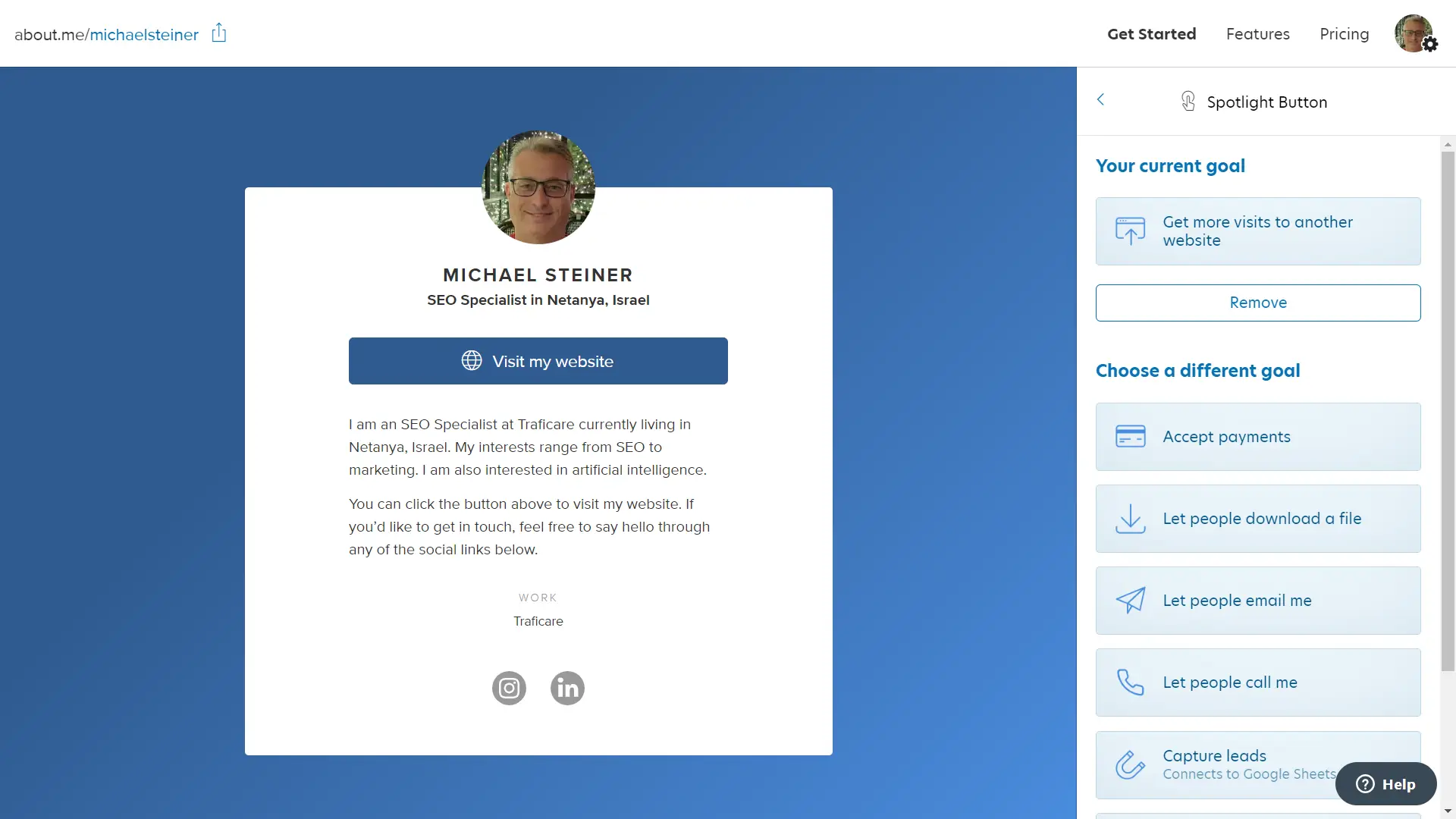This screenshot has height=819, width=1456.
Task: Click the paper plane icon for email option
Action: (1130, 600)
